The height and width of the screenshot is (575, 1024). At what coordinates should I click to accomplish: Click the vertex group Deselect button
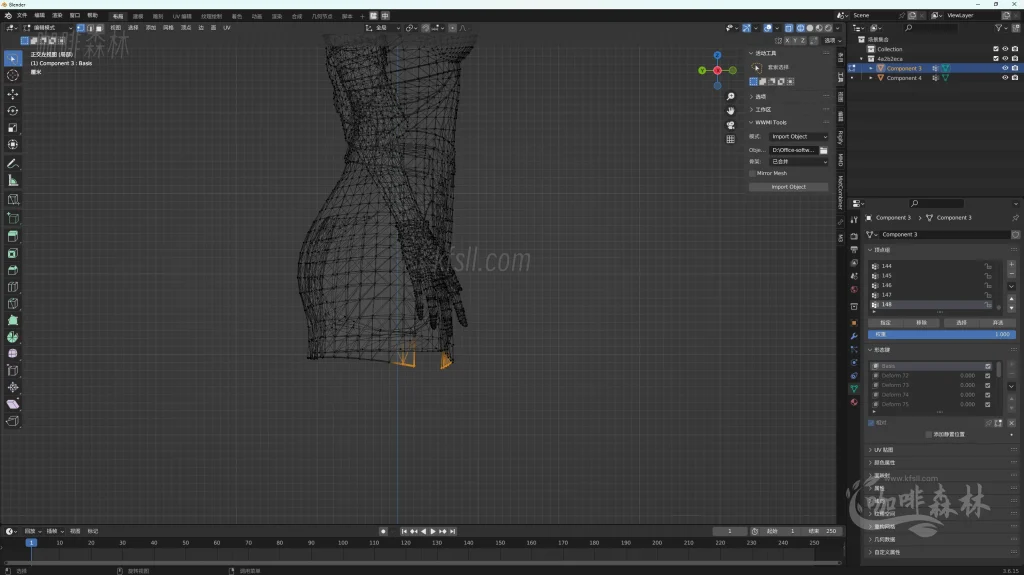coord(997,323)
